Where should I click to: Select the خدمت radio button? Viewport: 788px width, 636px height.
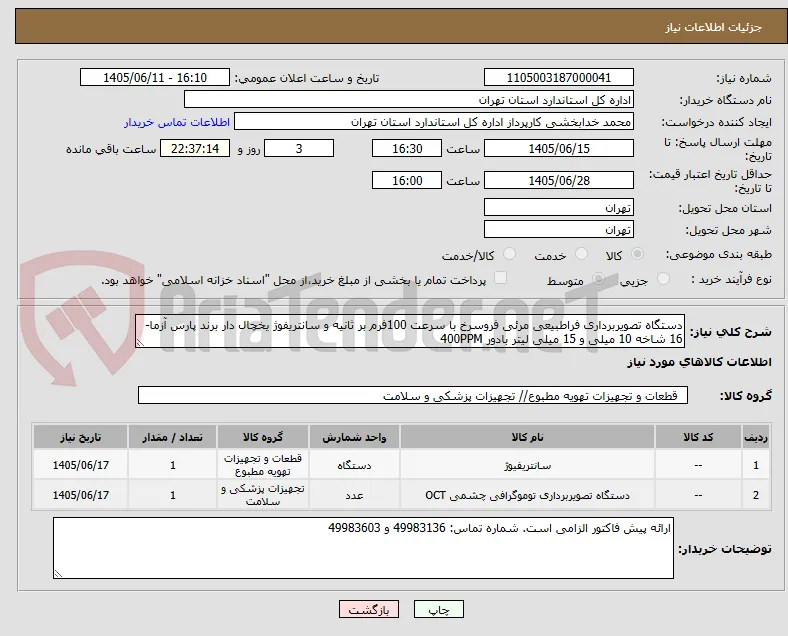581,254
